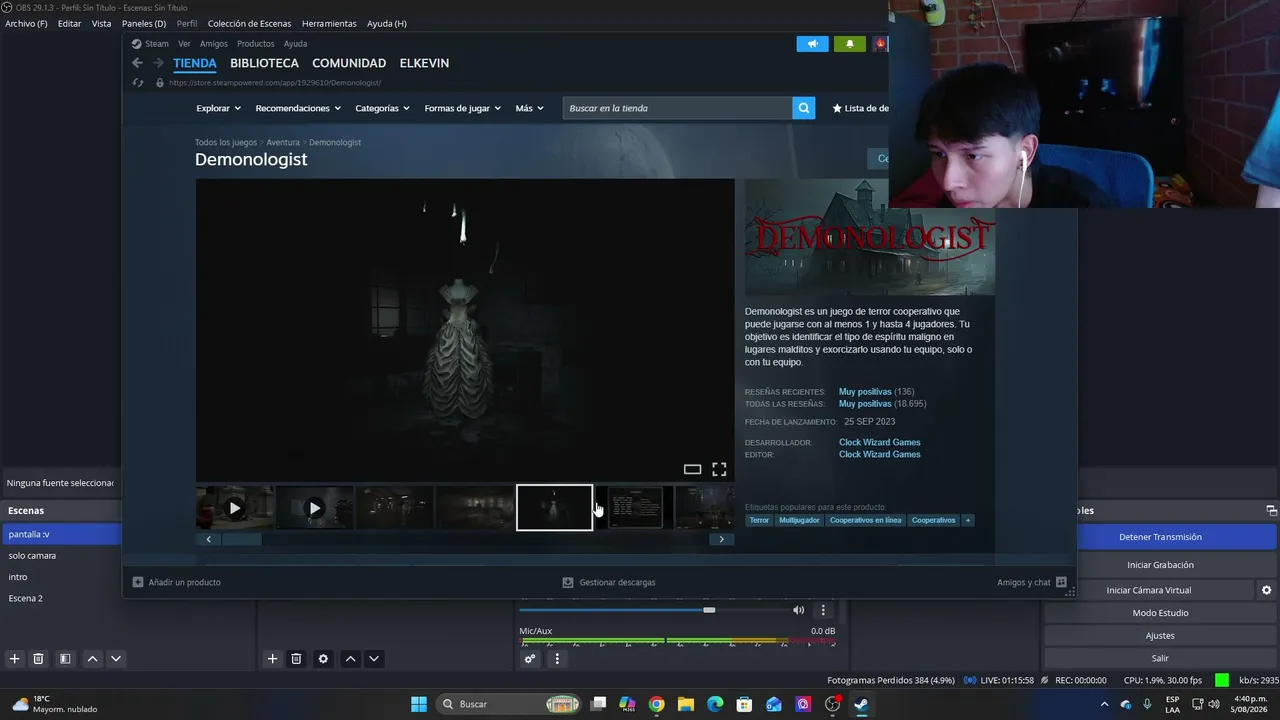Start the virtual camera

1148,590
